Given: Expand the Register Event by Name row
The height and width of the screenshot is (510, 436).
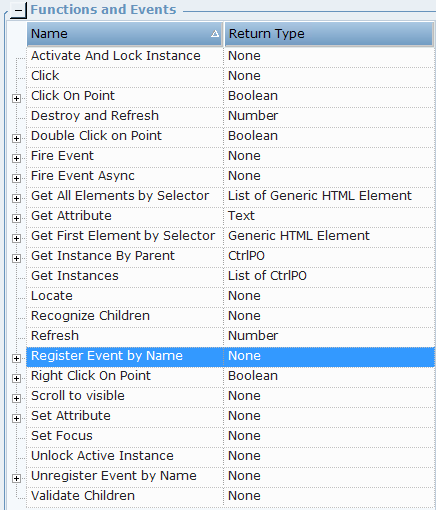Looking at the screenshot, I should pyautogui.click(x=16, y=358).
